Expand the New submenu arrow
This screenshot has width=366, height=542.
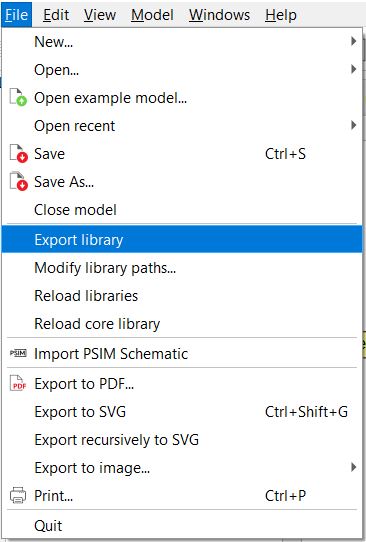pyautogui.click(x=353, y=41)
